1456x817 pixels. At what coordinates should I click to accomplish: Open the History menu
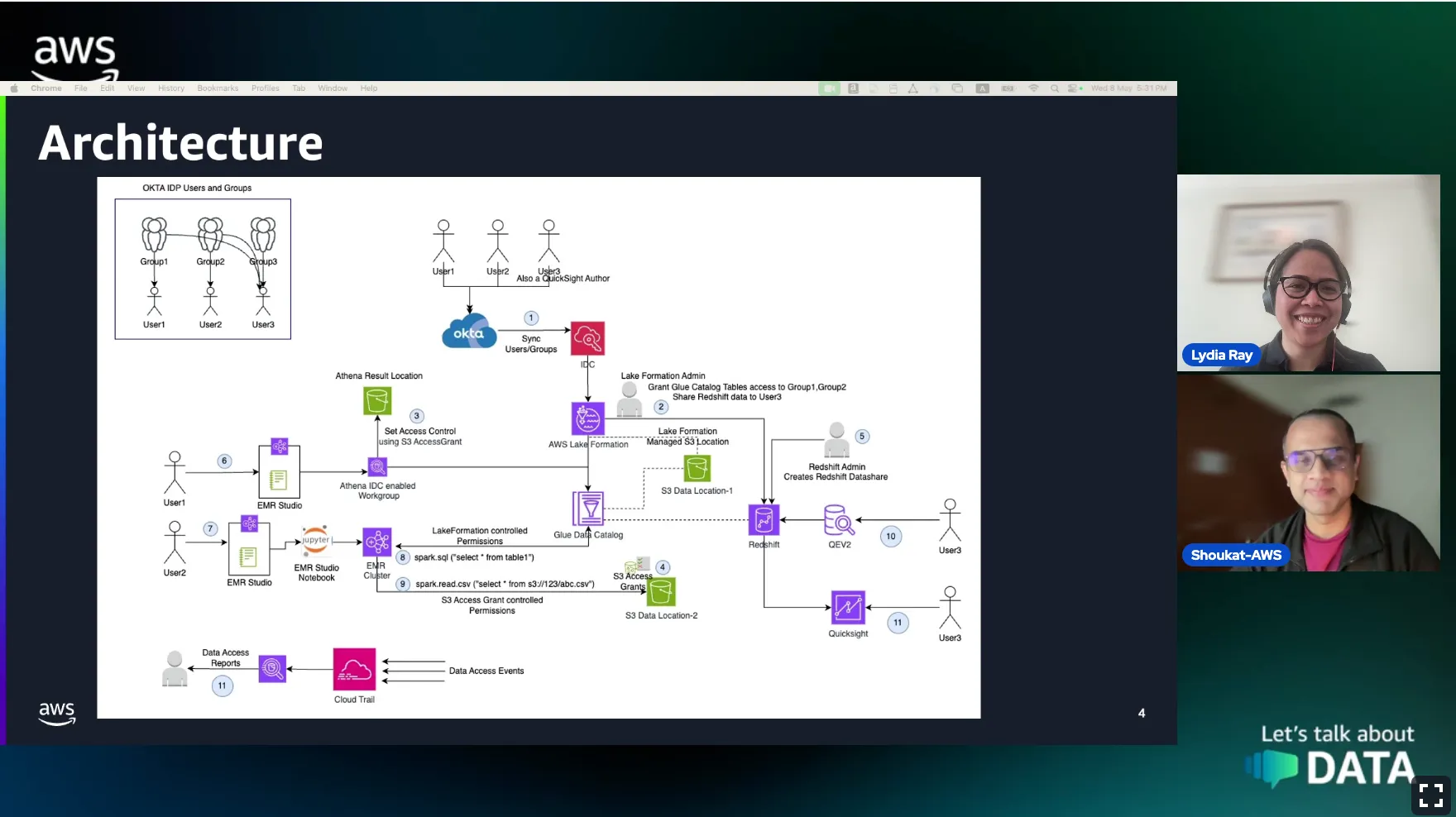pos(171,88)
